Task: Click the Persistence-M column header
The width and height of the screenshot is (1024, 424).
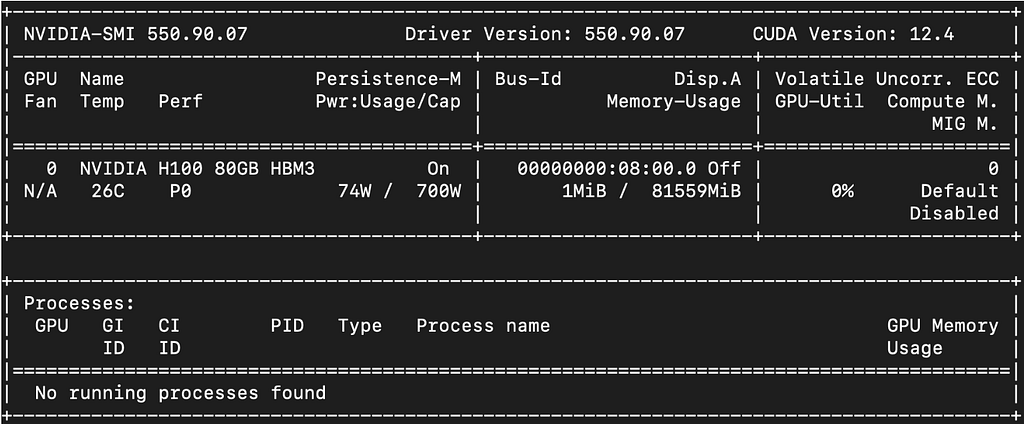Action: 388,79
